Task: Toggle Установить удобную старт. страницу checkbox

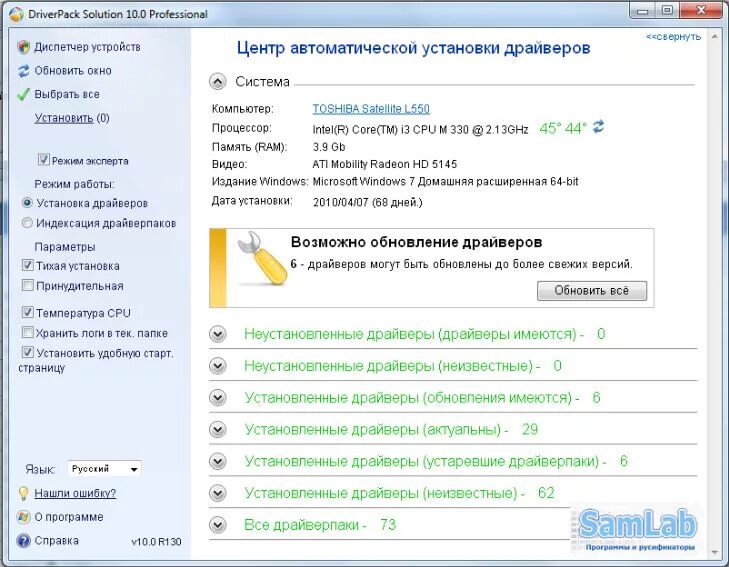Action: (x=27, y=352)
